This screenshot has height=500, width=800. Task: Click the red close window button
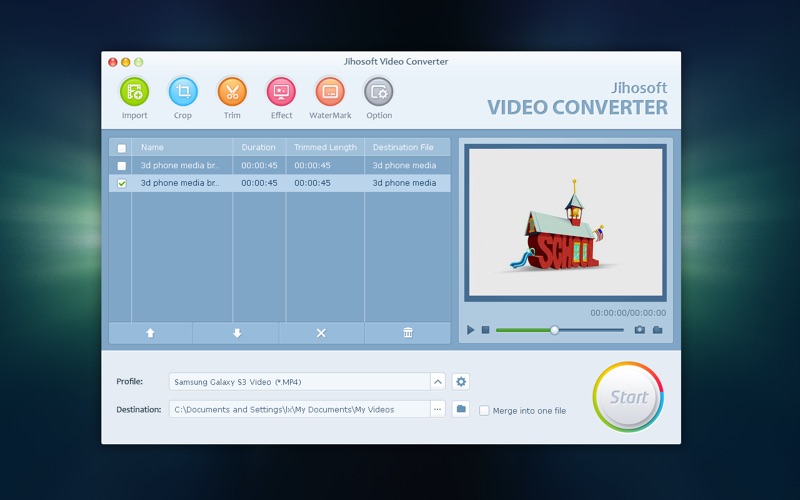[113, 62]
